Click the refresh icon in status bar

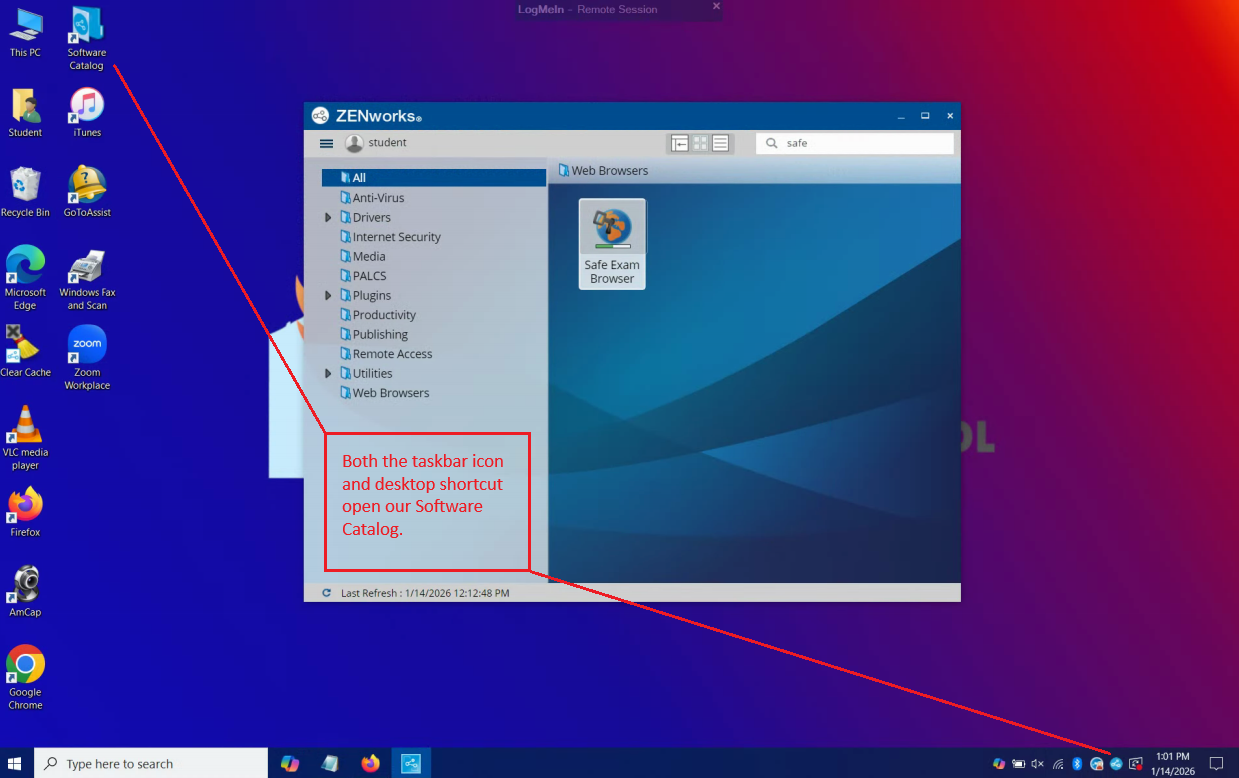coord(327,593)
